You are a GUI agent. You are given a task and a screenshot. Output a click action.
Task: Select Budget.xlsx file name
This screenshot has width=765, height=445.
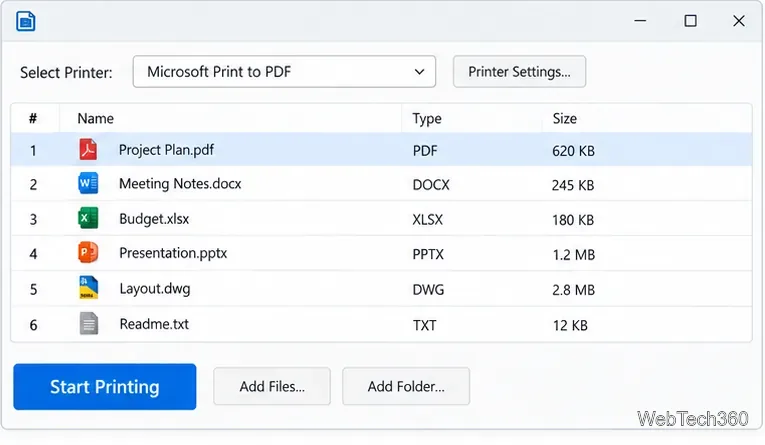tap(154, 219)
